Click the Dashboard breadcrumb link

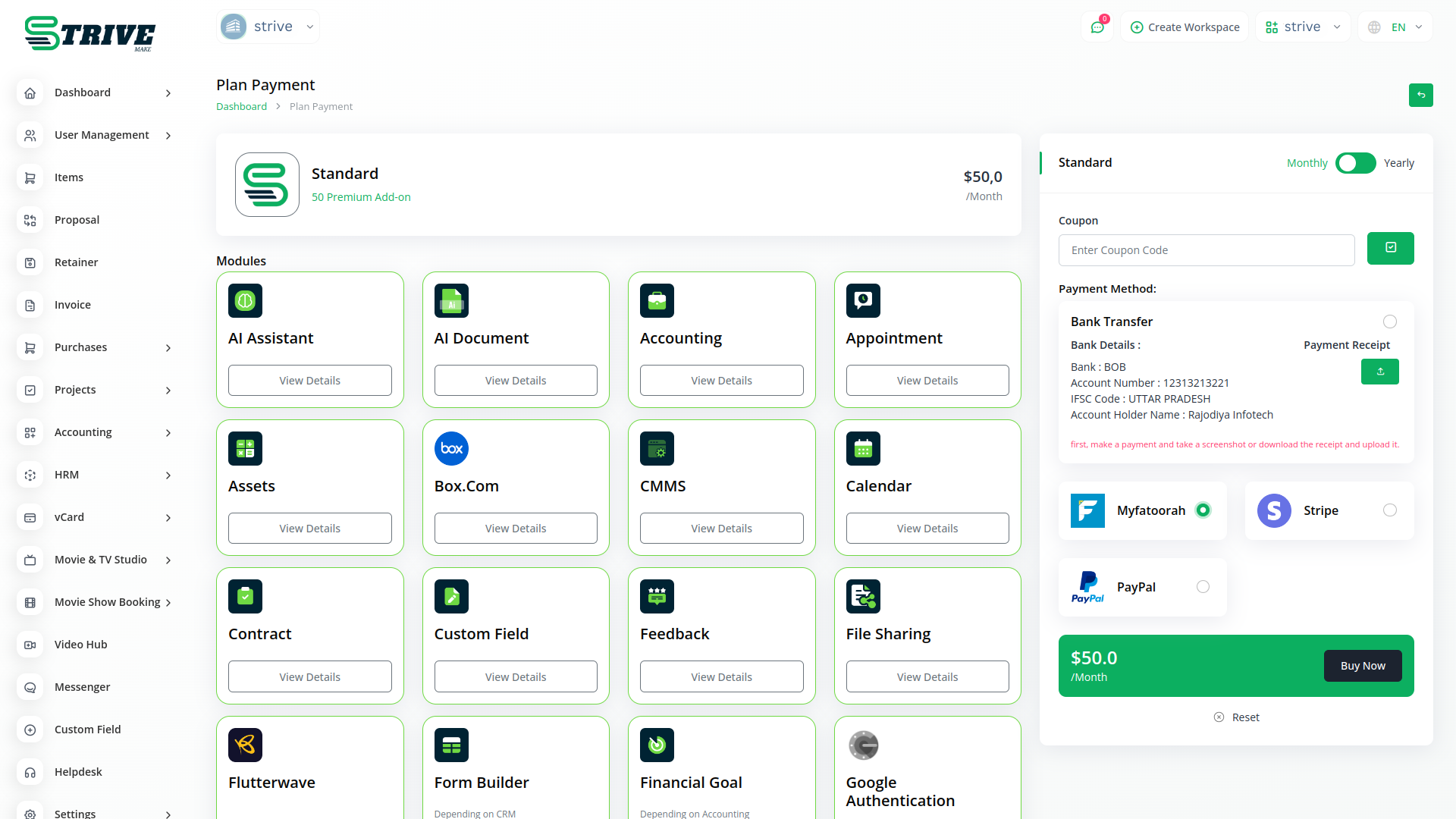point(241,107)
